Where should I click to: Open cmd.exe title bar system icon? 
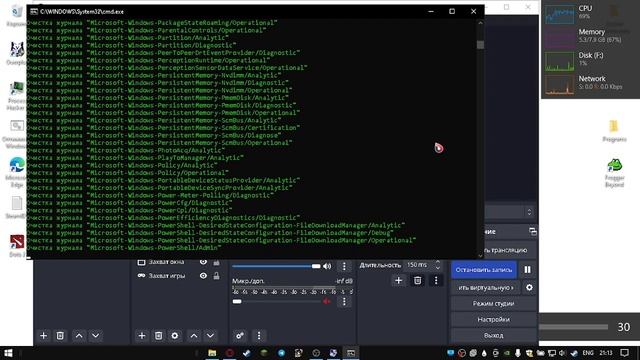[34, 11]
